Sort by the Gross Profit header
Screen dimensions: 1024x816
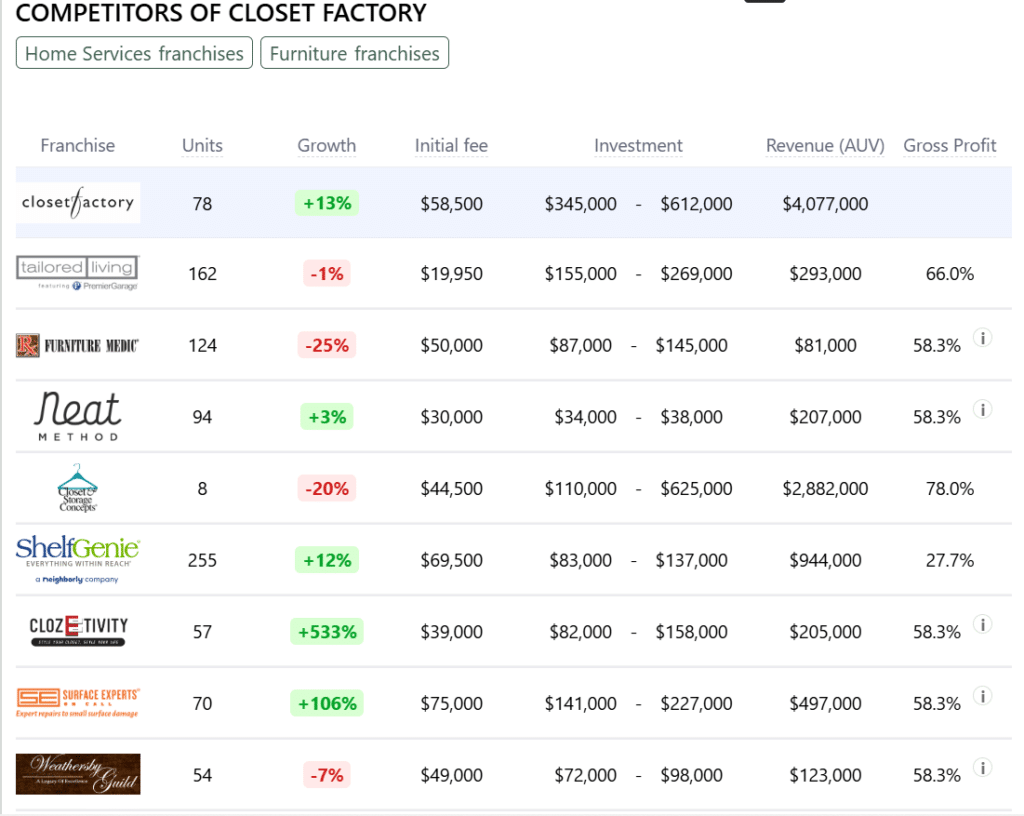[950, 146]
